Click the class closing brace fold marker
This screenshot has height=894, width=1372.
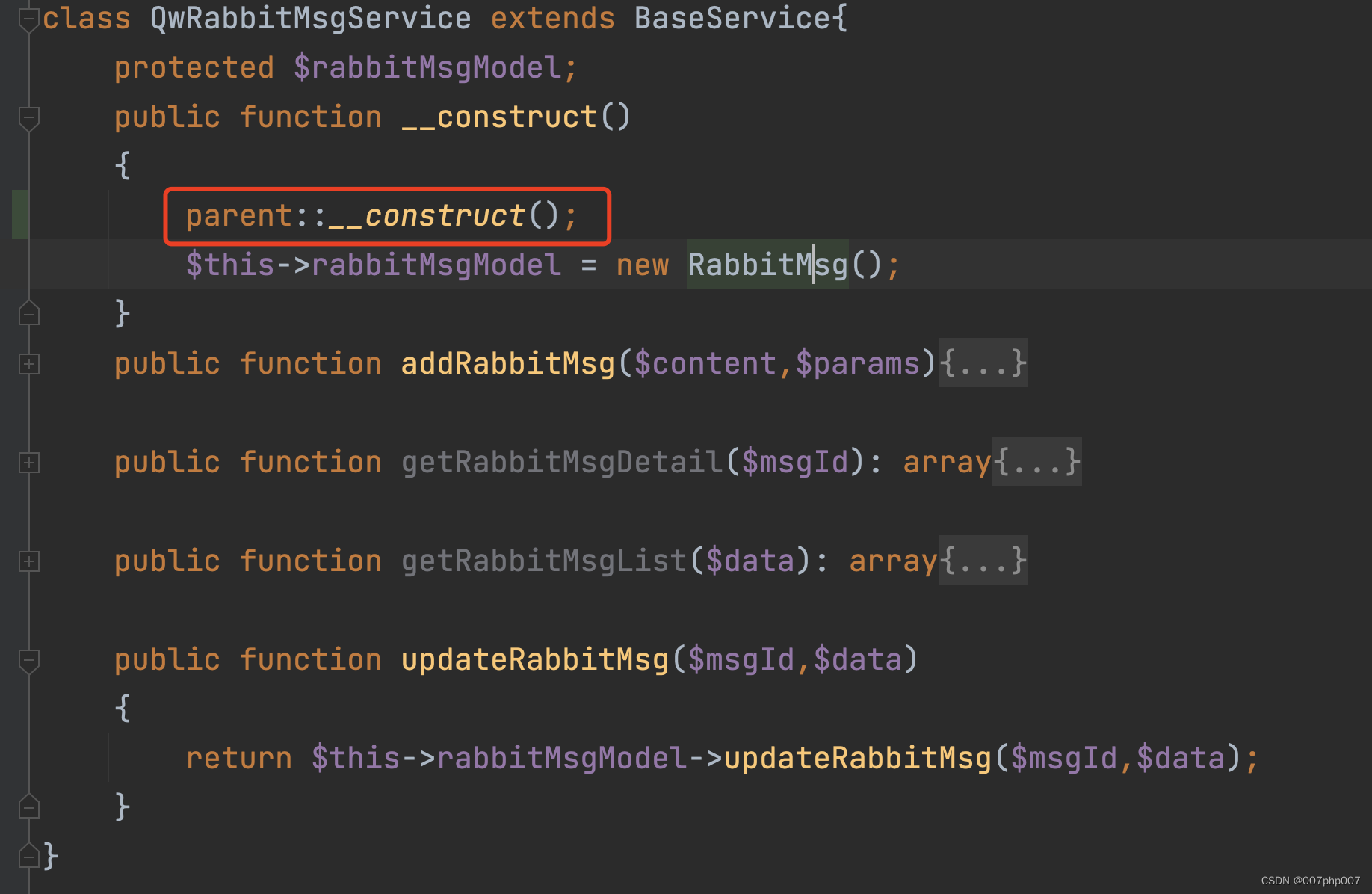click(x=28, y=856)
